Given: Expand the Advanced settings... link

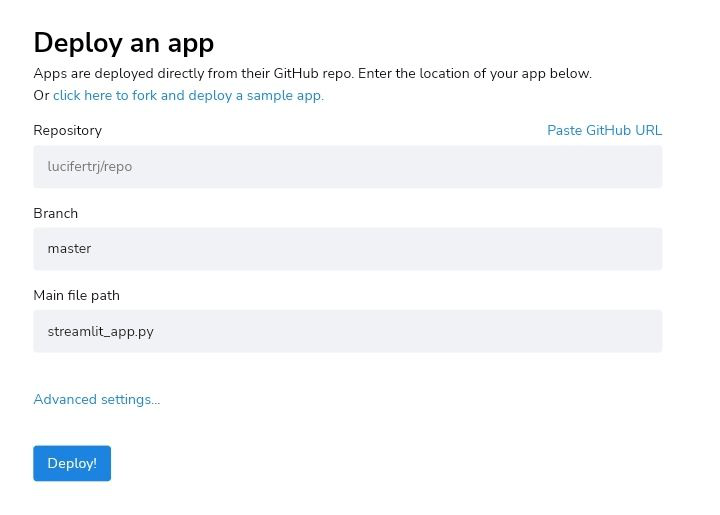Looking at the screenshot, I should [97, 399].
